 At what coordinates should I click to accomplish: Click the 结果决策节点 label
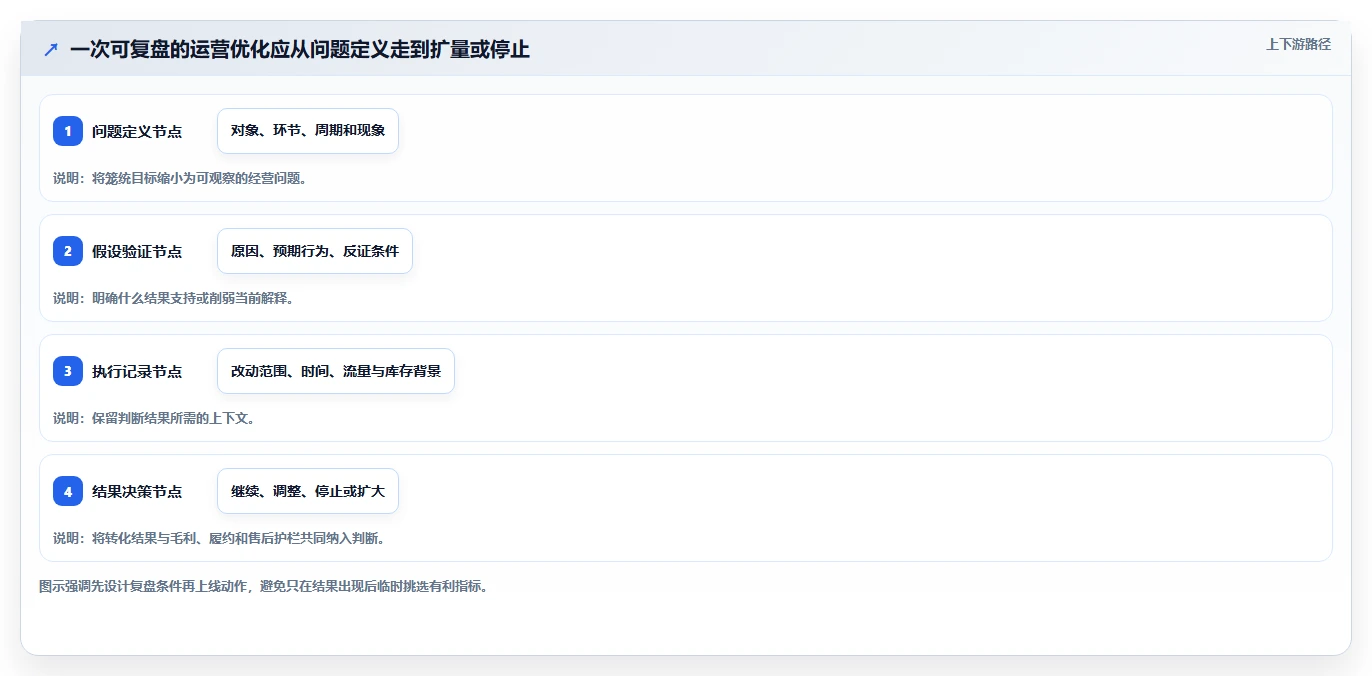137,491
